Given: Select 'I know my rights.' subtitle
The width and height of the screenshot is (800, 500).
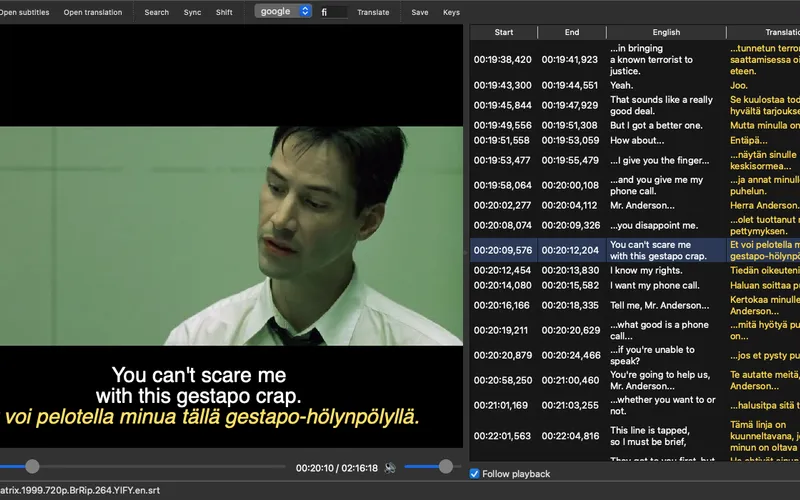Looking at the screenshot, I should pyautogui.click(x=646, y=270).
